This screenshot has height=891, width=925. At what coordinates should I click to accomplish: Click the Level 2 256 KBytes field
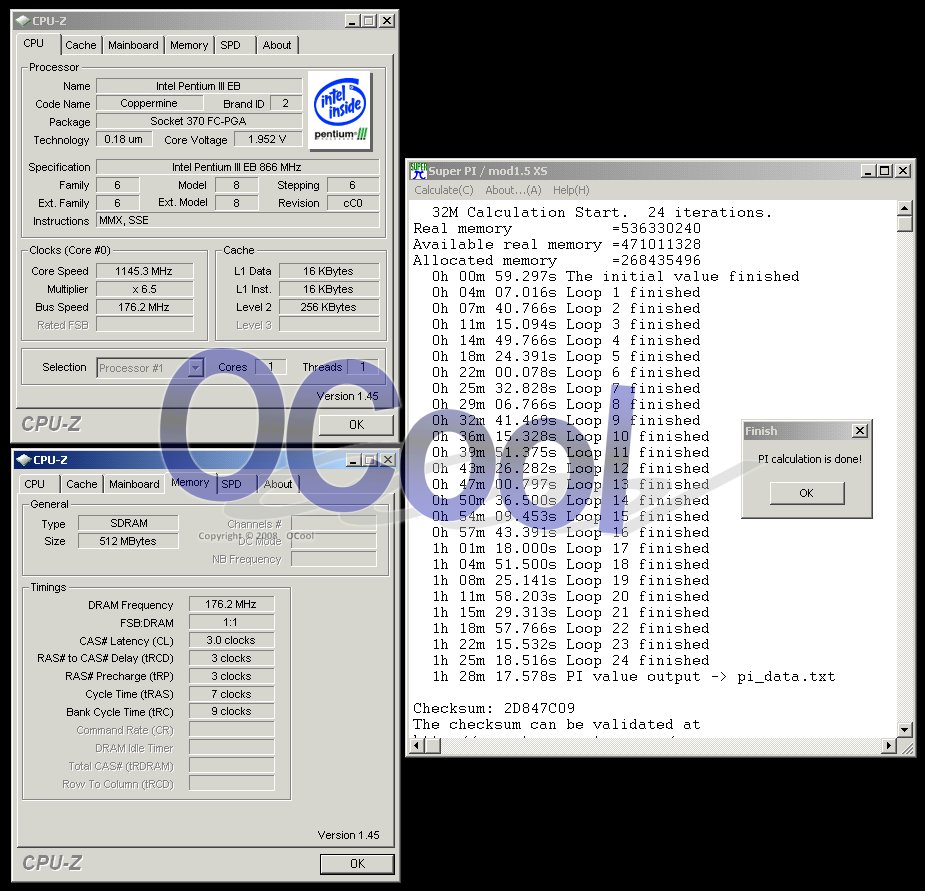click(329, 307)
